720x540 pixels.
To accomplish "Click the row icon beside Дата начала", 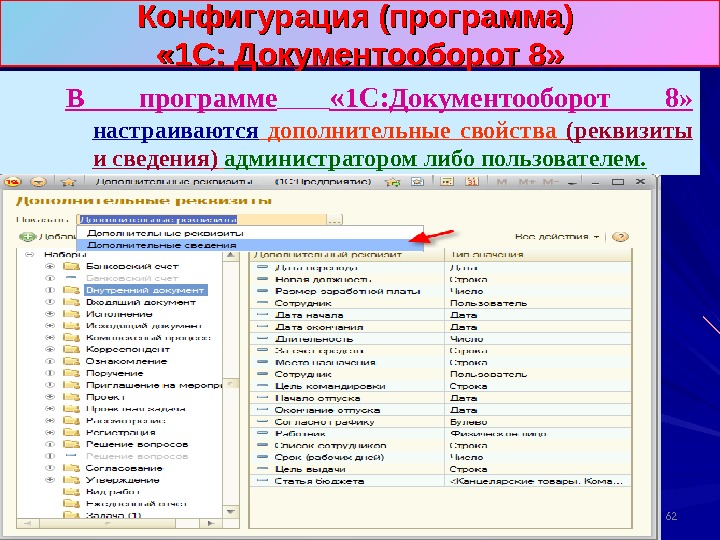I will point(262,315).
